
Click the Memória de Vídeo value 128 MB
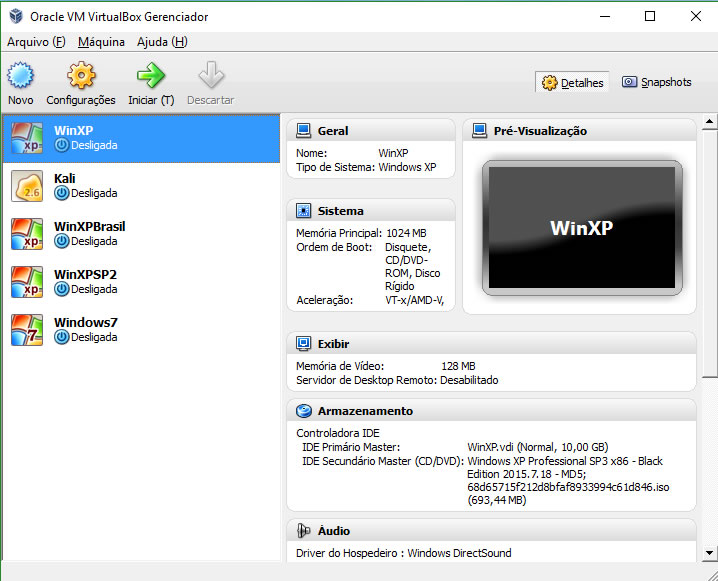pos(458,366)
